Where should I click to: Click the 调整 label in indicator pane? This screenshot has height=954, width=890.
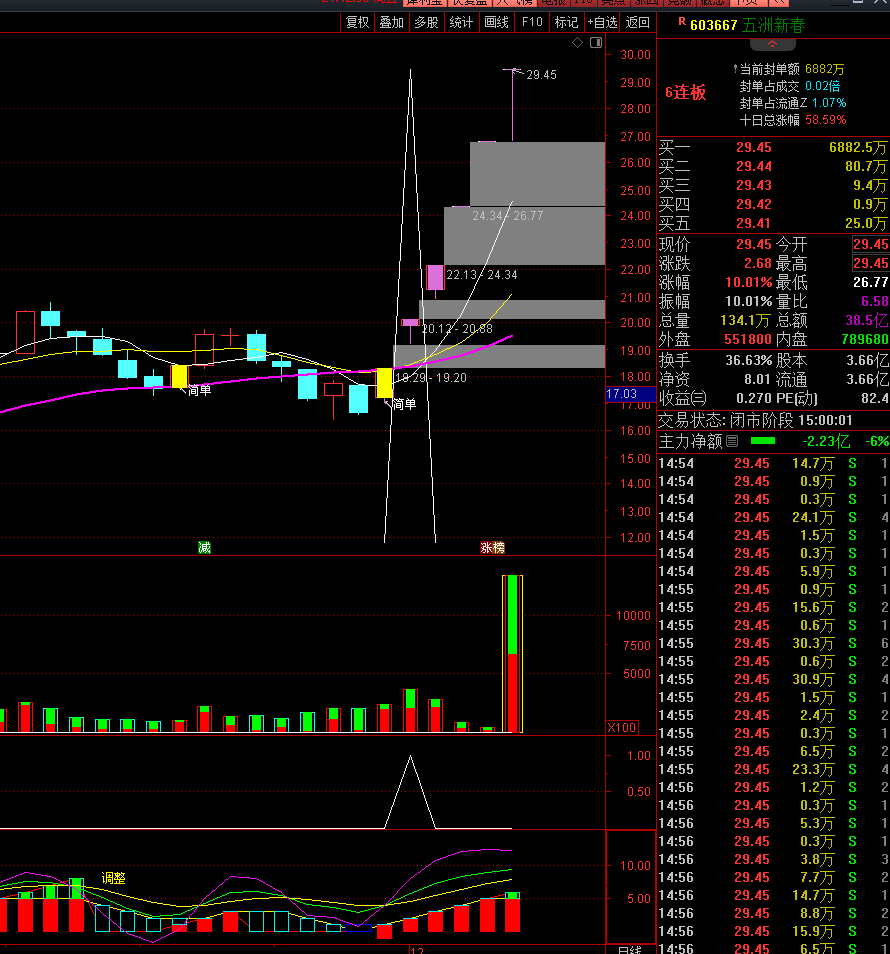114,878
